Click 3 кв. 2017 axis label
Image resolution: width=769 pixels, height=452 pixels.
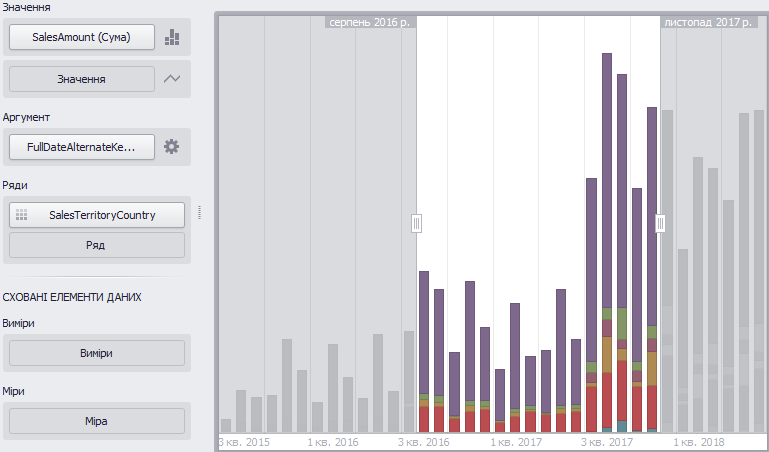point(606,442)
